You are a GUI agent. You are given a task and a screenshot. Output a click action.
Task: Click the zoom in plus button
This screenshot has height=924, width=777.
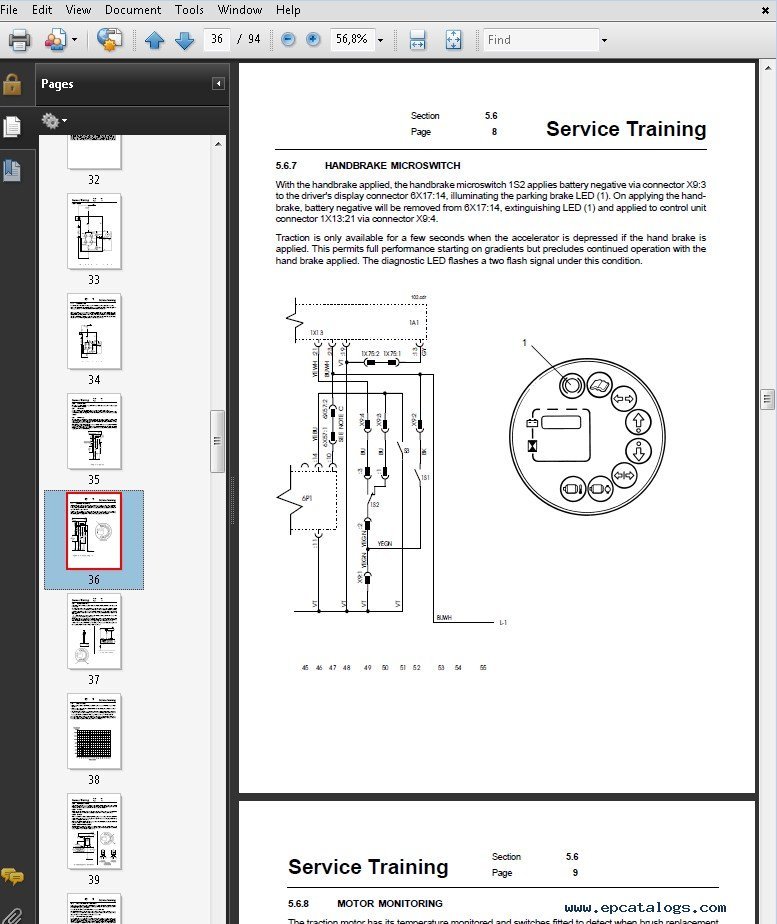click(x=313, y=39)
